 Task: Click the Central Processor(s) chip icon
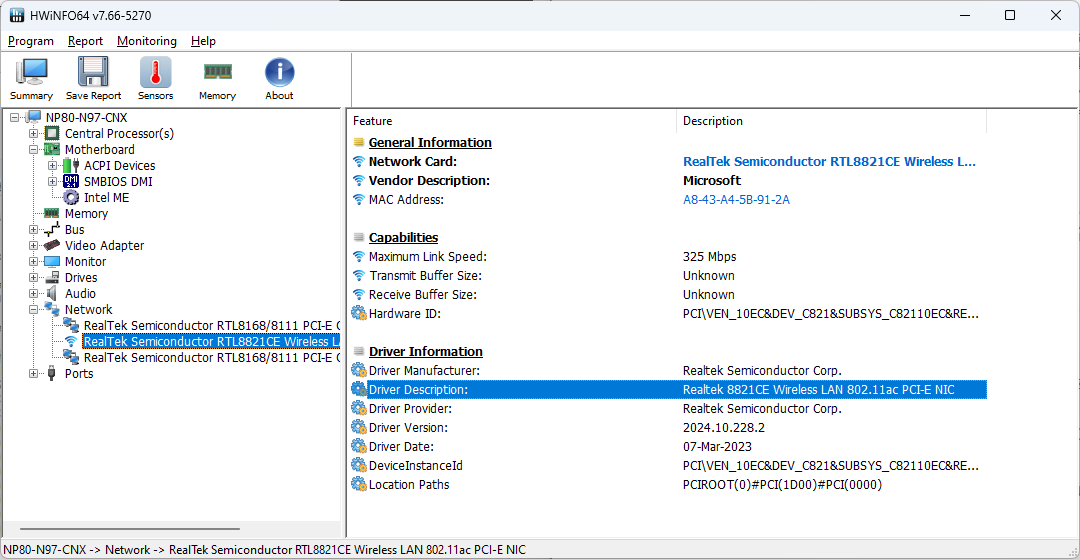click(52, 134)
